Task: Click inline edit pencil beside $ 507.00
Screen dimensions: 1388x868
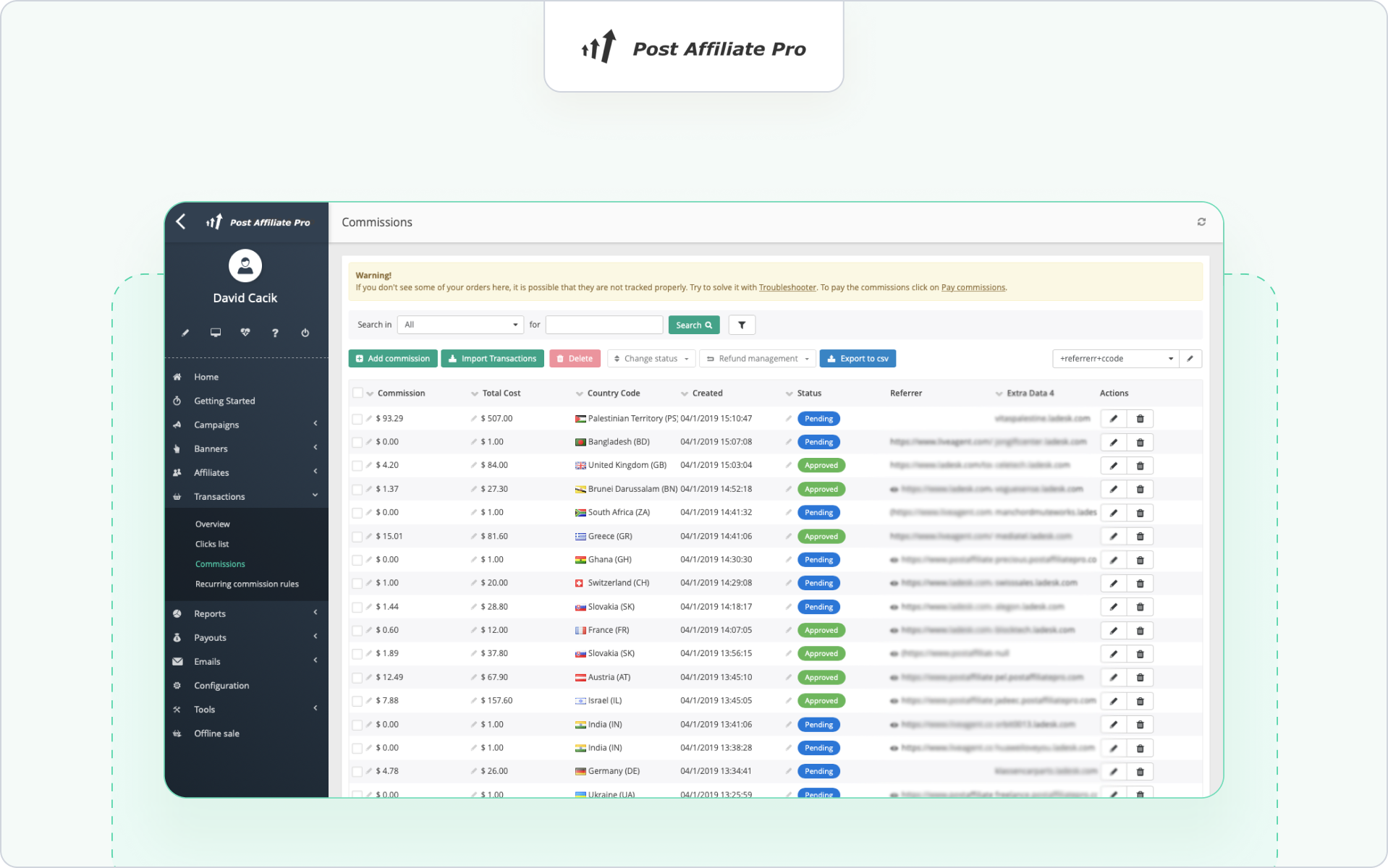Action: pyautogui.click(x=474, y=418)
